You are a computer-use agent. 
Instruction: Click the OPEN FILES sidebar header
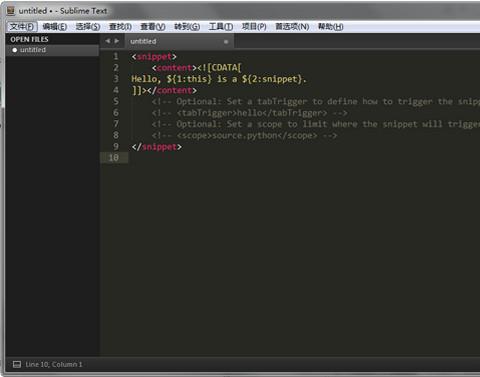pyautogui.click(x=29, y=39)
